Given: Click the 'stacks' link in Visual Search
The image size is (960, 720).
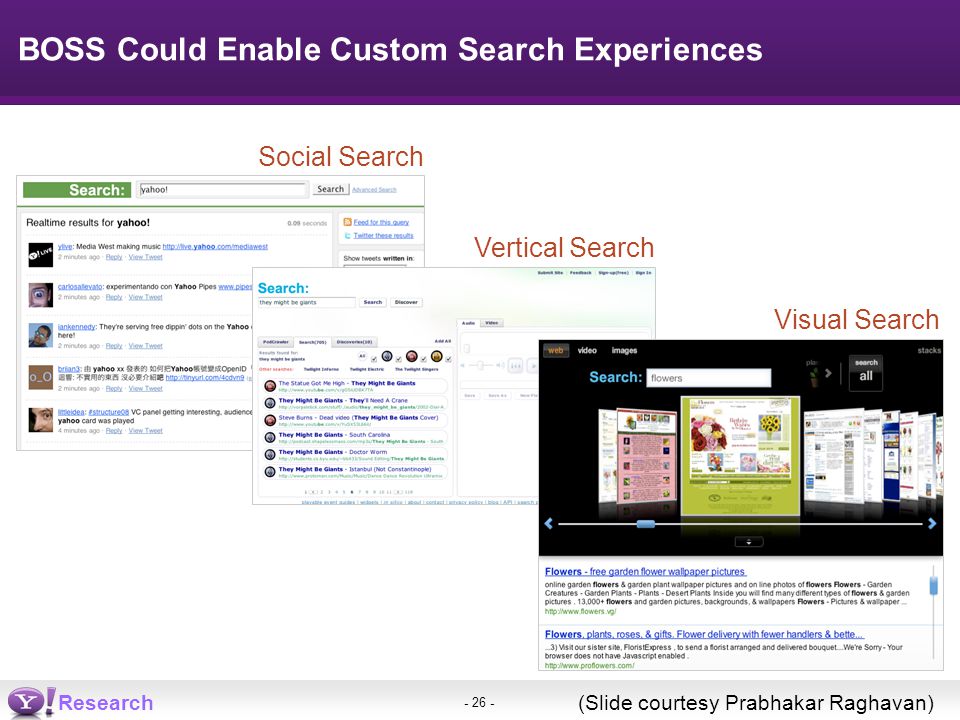Looking at the screenshot, I should (929, 350).
